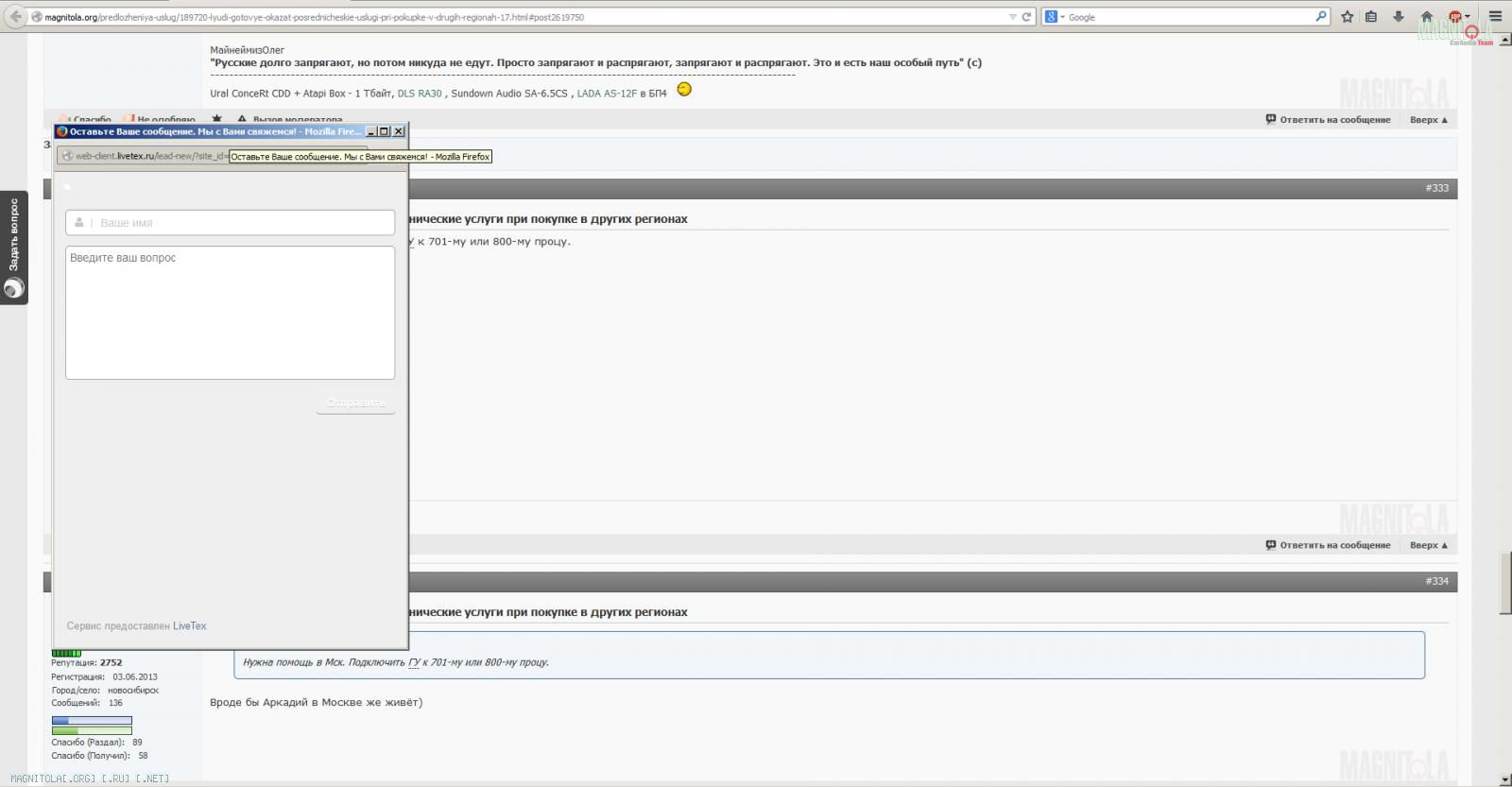Click the Ваше имя input field

point(230,223)
